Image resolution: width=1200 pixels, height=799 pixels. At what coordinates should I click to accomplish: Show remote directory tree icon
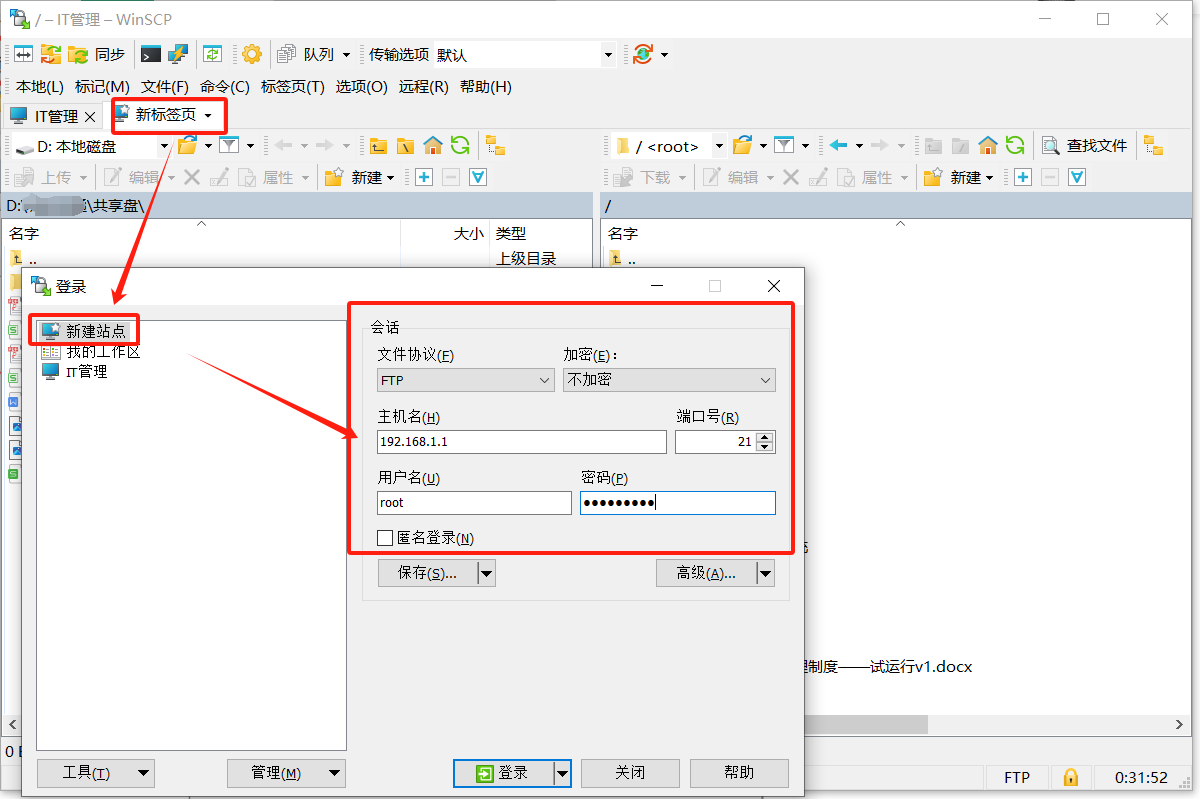pos(1154,146)
